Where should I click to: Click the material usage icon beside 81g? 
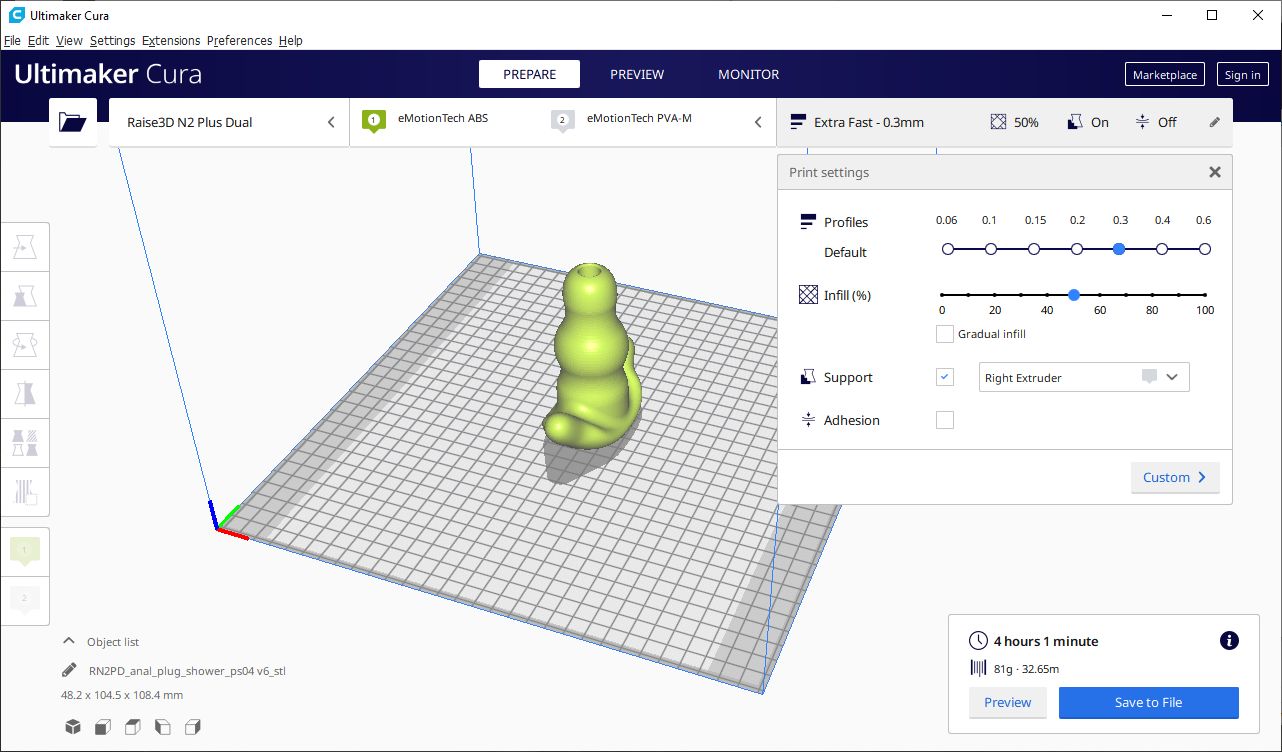pyautogui.click(x=978, y=669)
